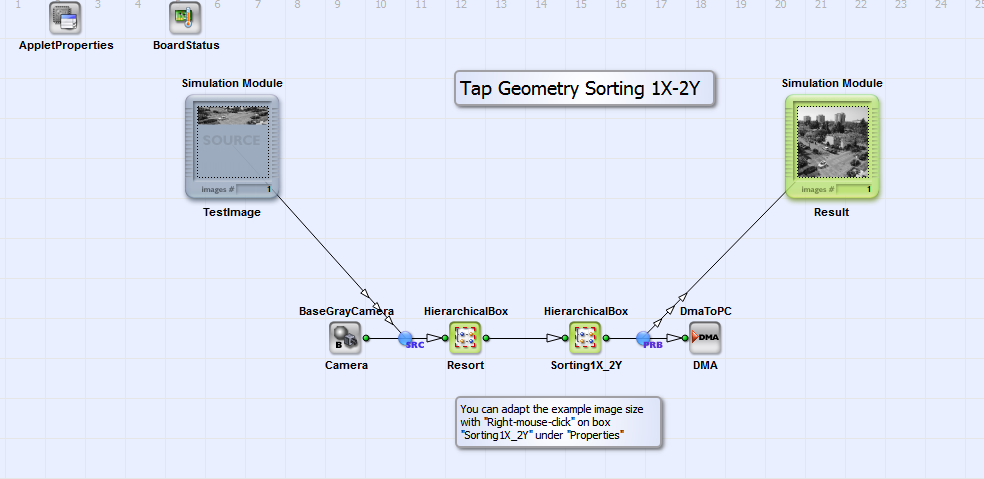The height and width of the screenshot is (479, 984).
Task: Click the blue SRC simulation probe
Action: pos(406,339)
